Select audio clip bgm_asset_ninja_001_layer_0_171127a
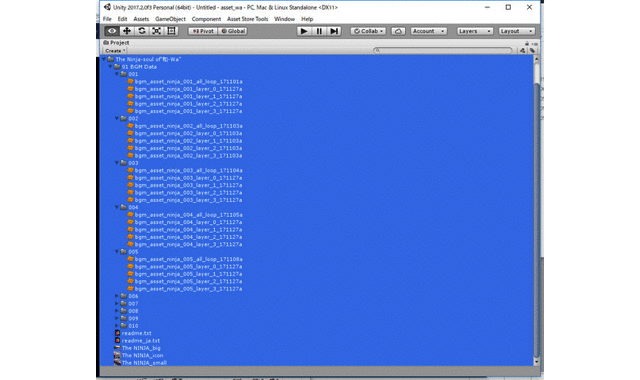The image size is (640, 380). [188, 89]
